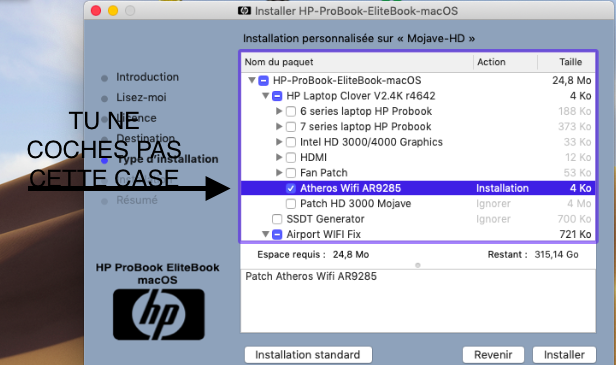Click the Nom du paquet column header
The height and width of the screenshot is (365, 616).
[x=357, y=62]
